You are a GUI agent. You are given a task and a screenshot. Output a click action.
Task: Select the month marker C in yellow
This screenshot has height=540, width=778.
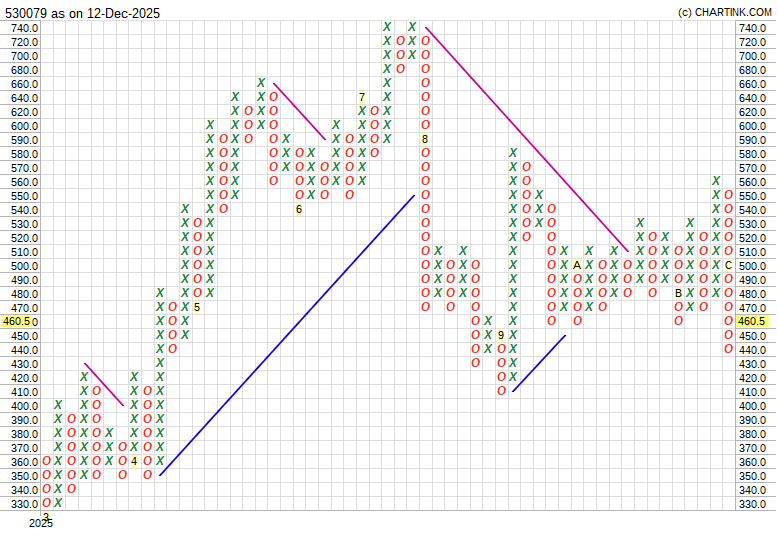click(x=729, y=265)
